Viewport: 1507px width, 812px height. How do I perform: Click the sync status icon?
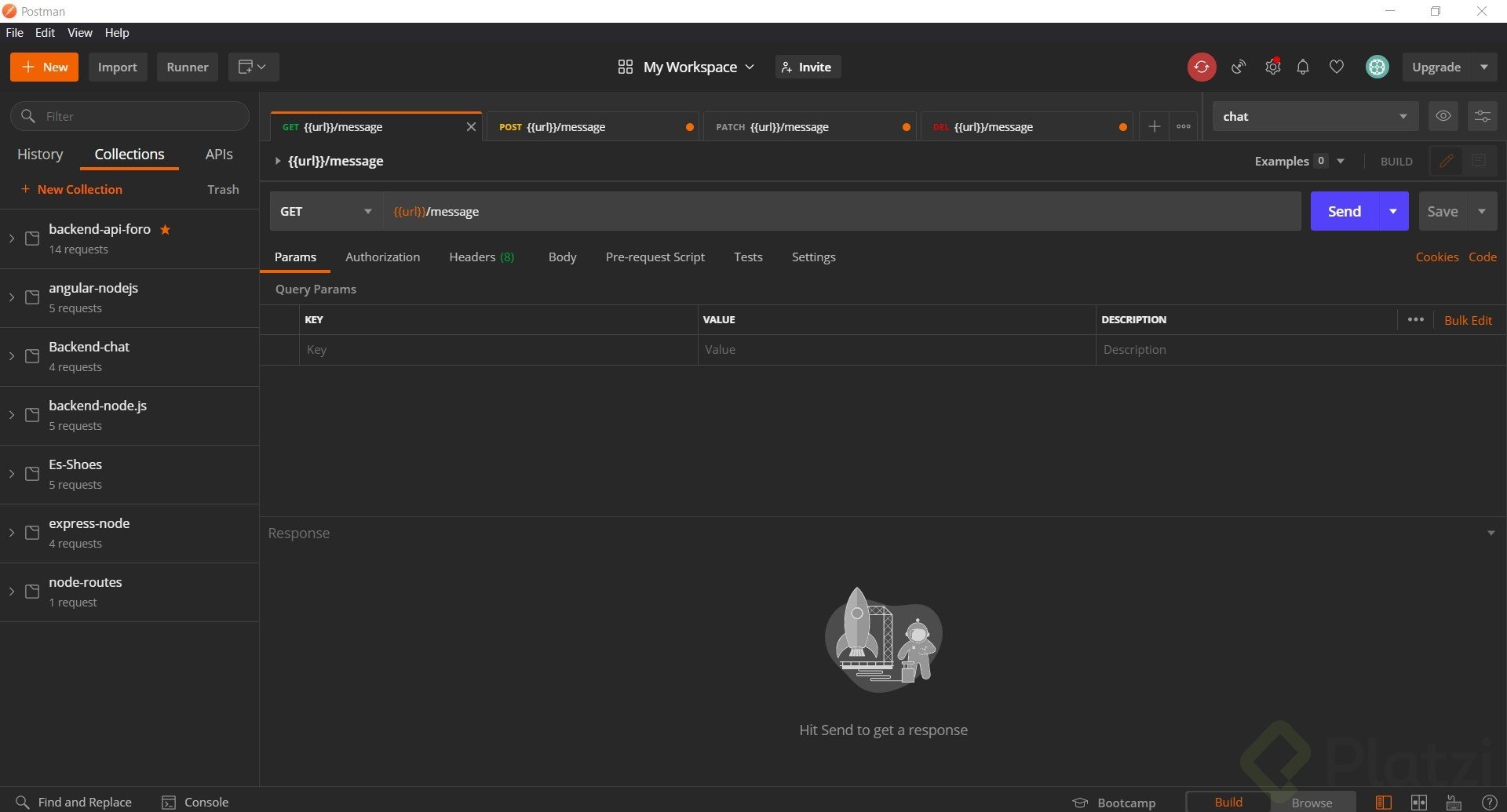(x=1201, y=67)
